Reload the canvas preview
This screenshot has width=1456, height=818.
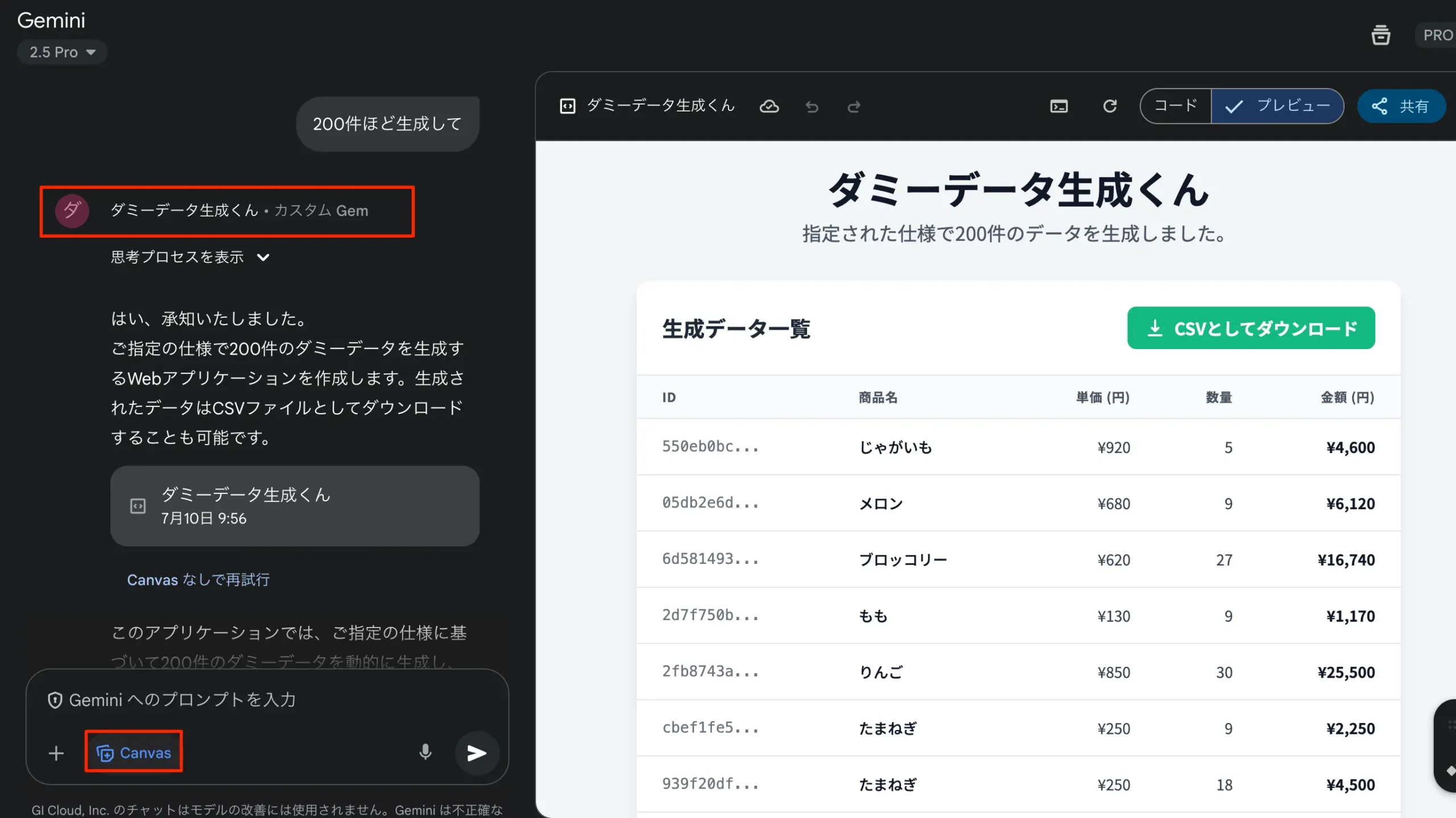point(1110,106)
